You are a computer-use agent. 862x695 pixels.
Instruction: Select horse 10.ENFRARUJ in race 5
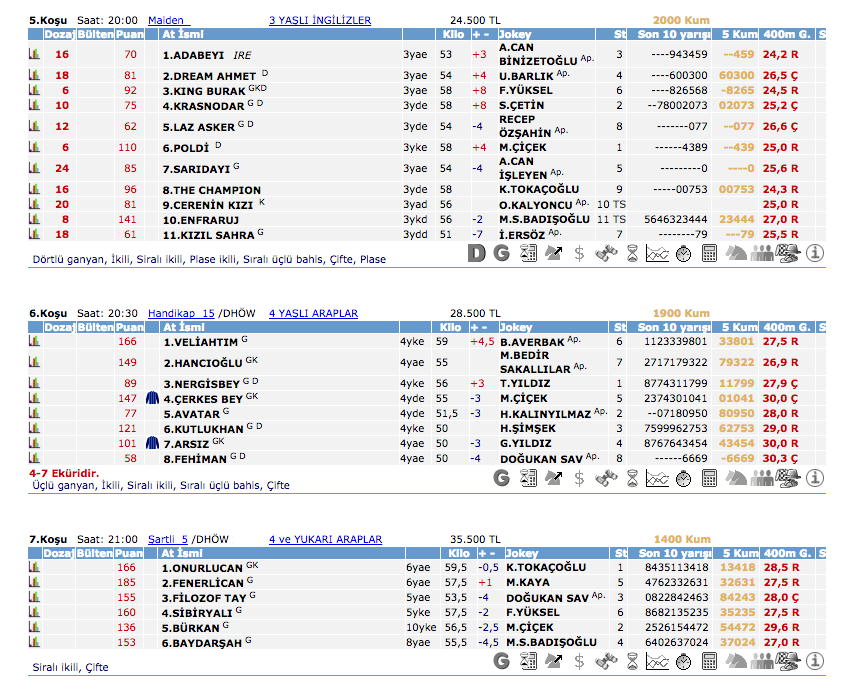(205, 219)
